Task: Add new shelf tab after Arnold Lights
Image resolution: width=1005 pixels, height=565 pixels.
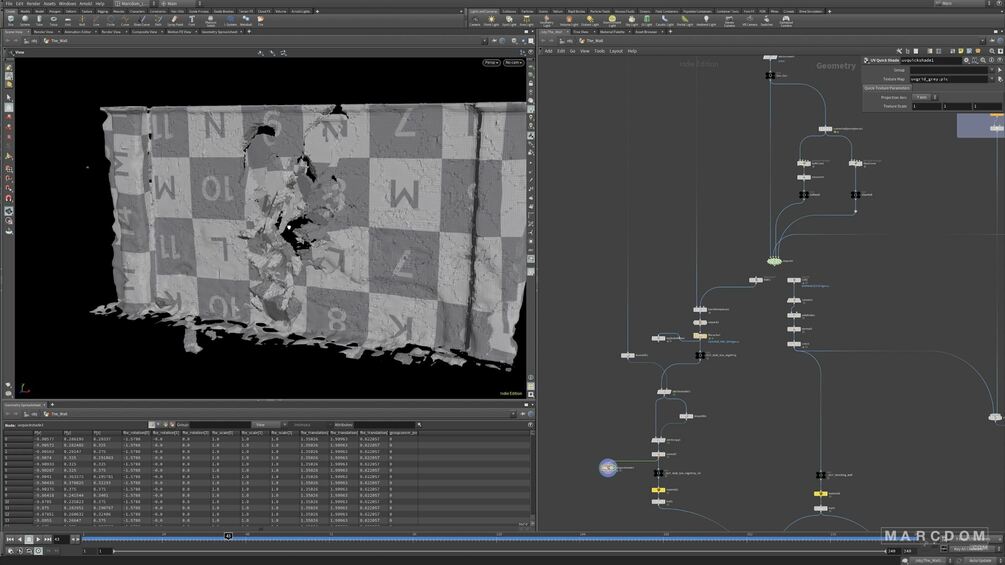Action: pos(317,12)
